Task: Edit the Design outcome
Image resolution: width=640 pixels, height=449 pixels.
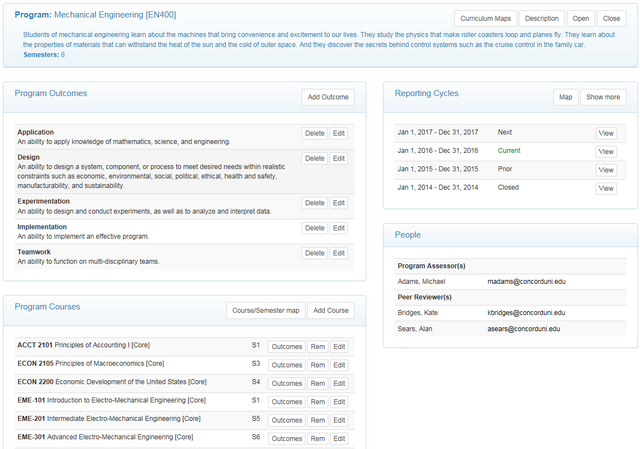Action: [x=339, y=158]
